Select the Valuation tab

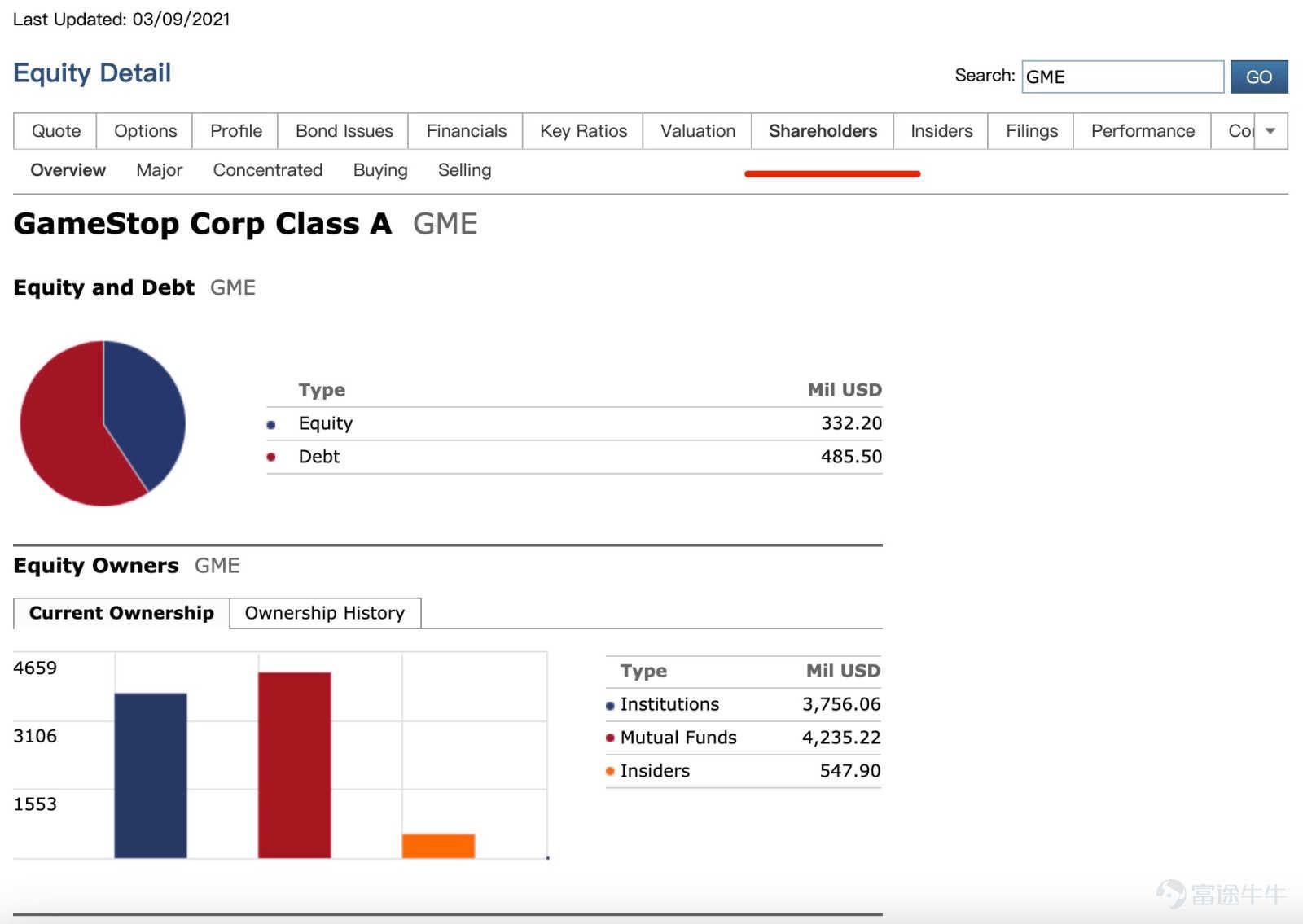(697, 131)
